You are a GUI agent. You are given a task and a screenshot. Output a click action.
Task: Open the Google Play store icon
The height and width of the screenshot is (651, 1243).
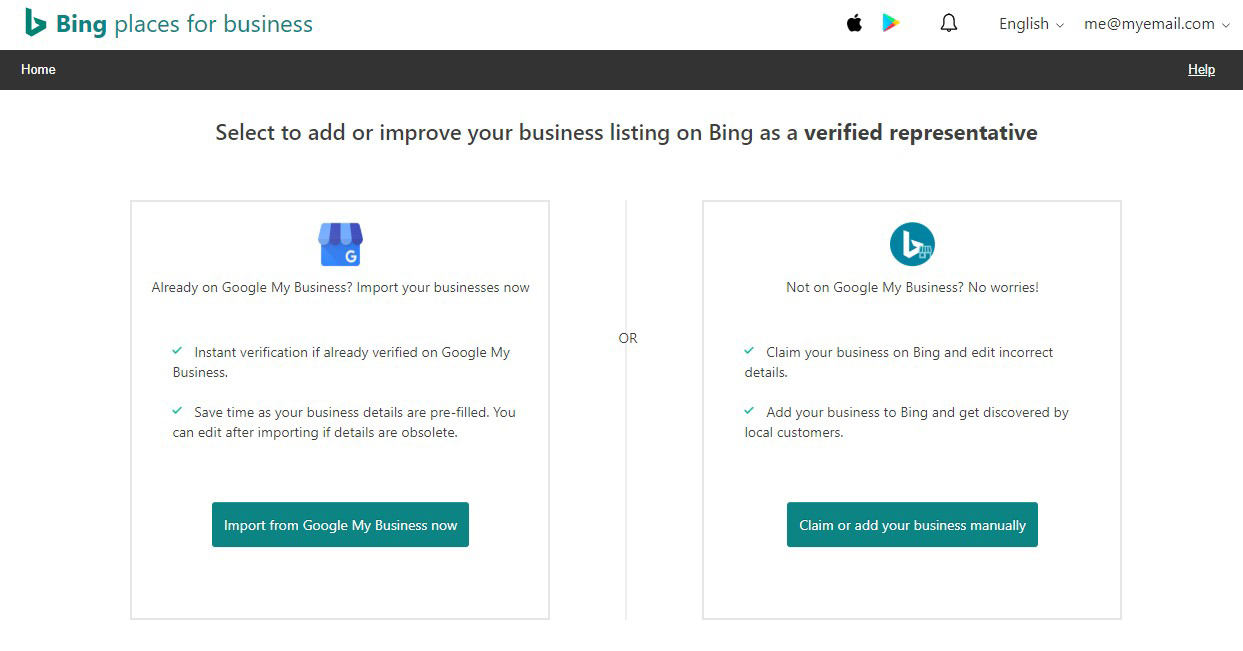pos(893,23)
